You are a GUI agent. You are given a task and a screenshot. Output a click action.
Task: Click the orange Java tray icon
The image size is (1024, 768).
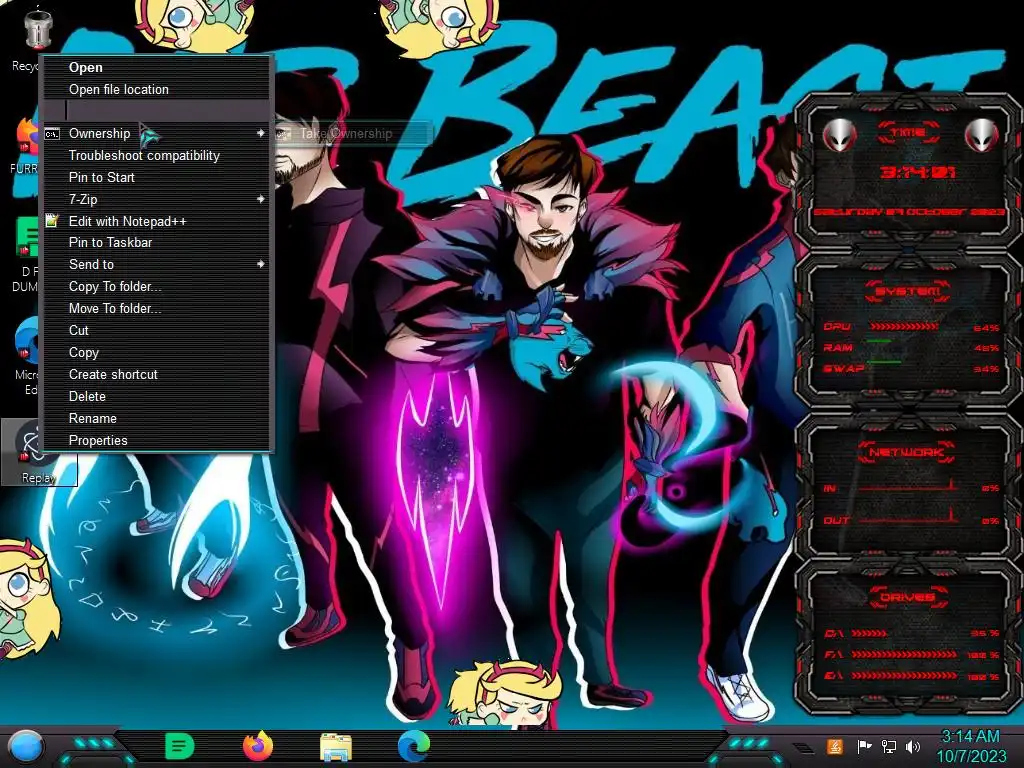click(x=835, y=746)
